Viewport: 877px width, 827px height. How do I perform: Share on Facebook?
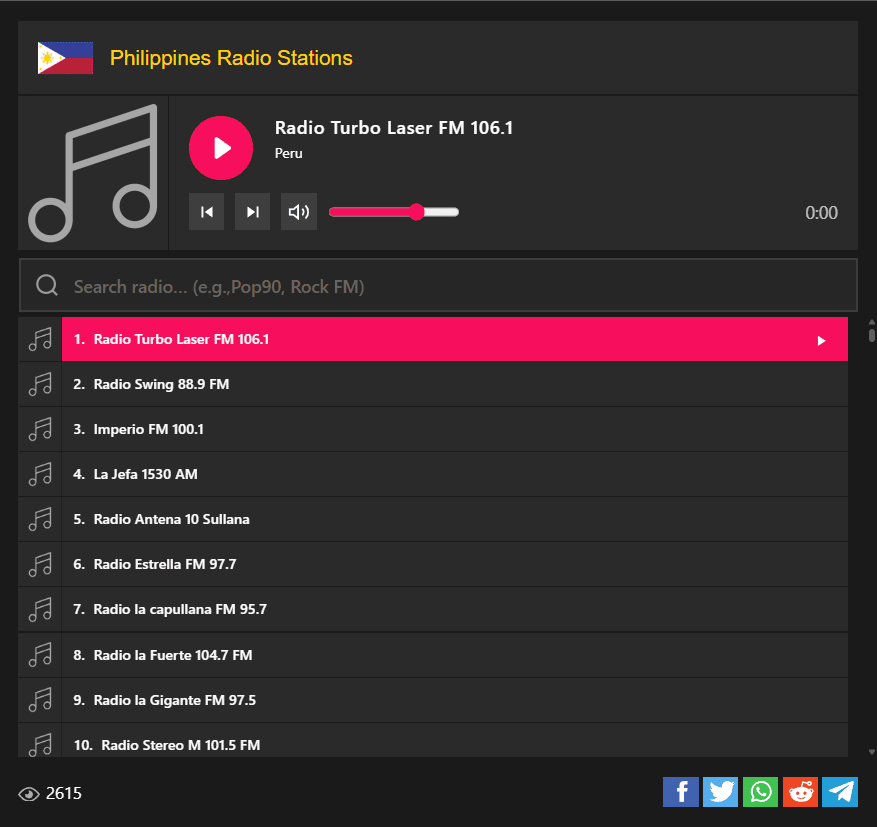click(x=681, y=792)
